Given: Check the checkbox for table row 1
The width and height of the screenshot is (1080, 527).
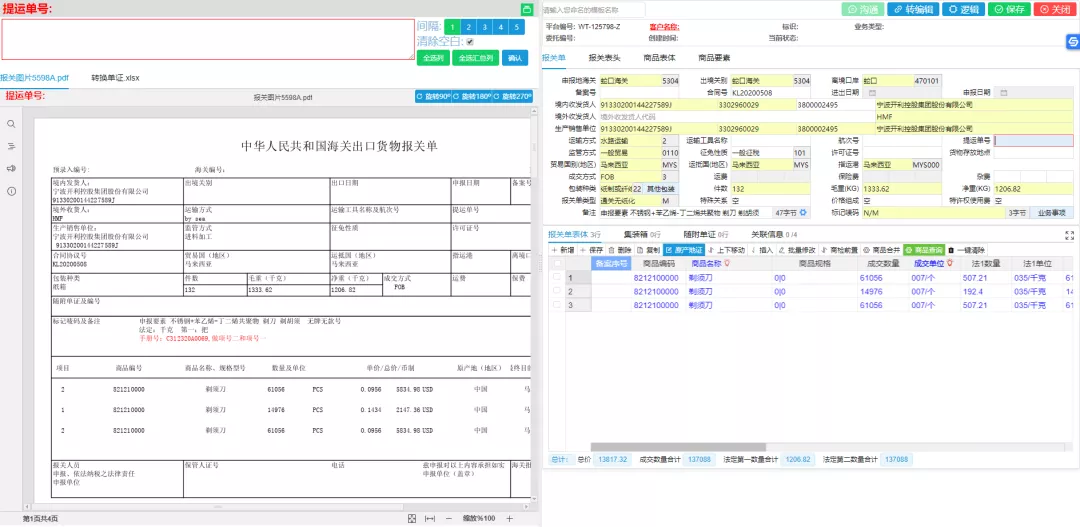Looking at the screenshot, I should point(557,277).
